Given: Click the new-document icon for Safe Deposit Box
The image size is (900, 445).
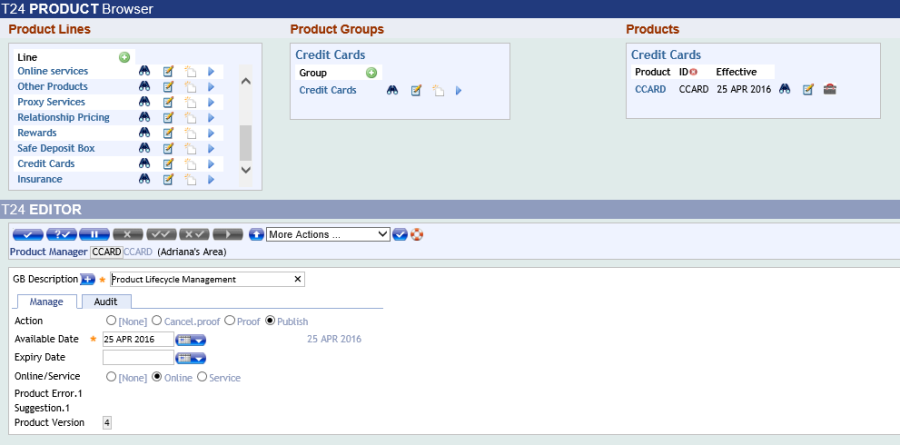Looking at the screenshot, I should pos(190,149).
